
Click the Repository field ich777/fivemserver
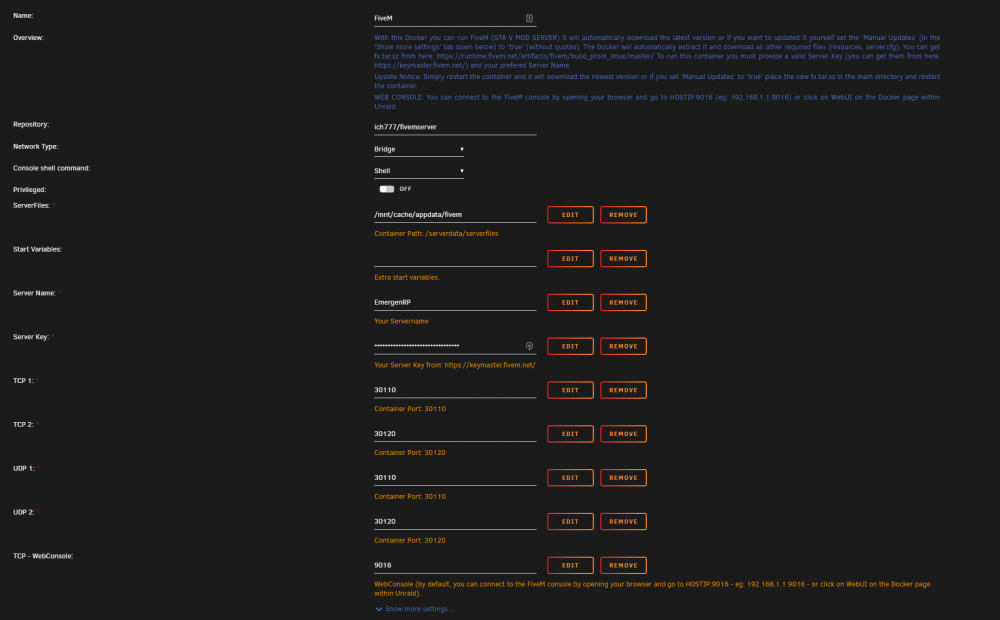point(455,127)
